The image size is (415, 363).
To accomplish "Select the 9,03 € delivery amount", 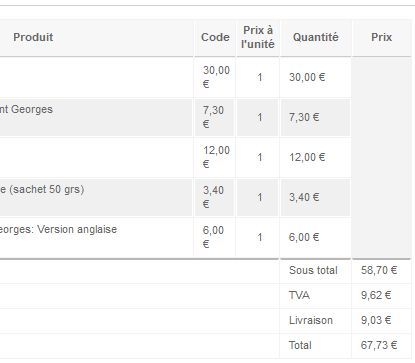I will coord(376,320).
